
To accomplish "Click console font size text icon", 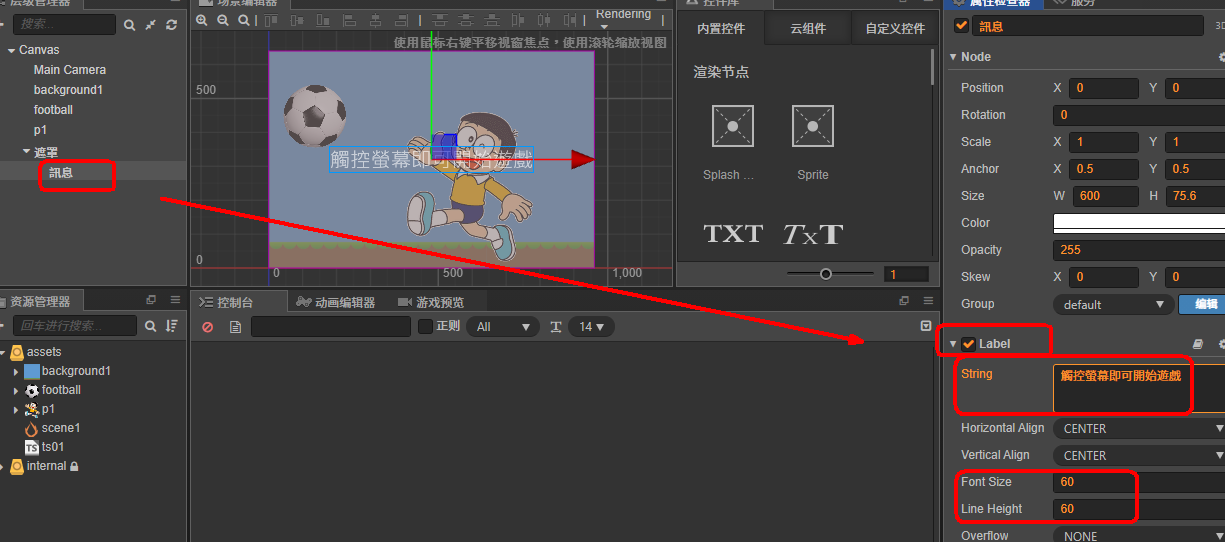I will 556,327.
